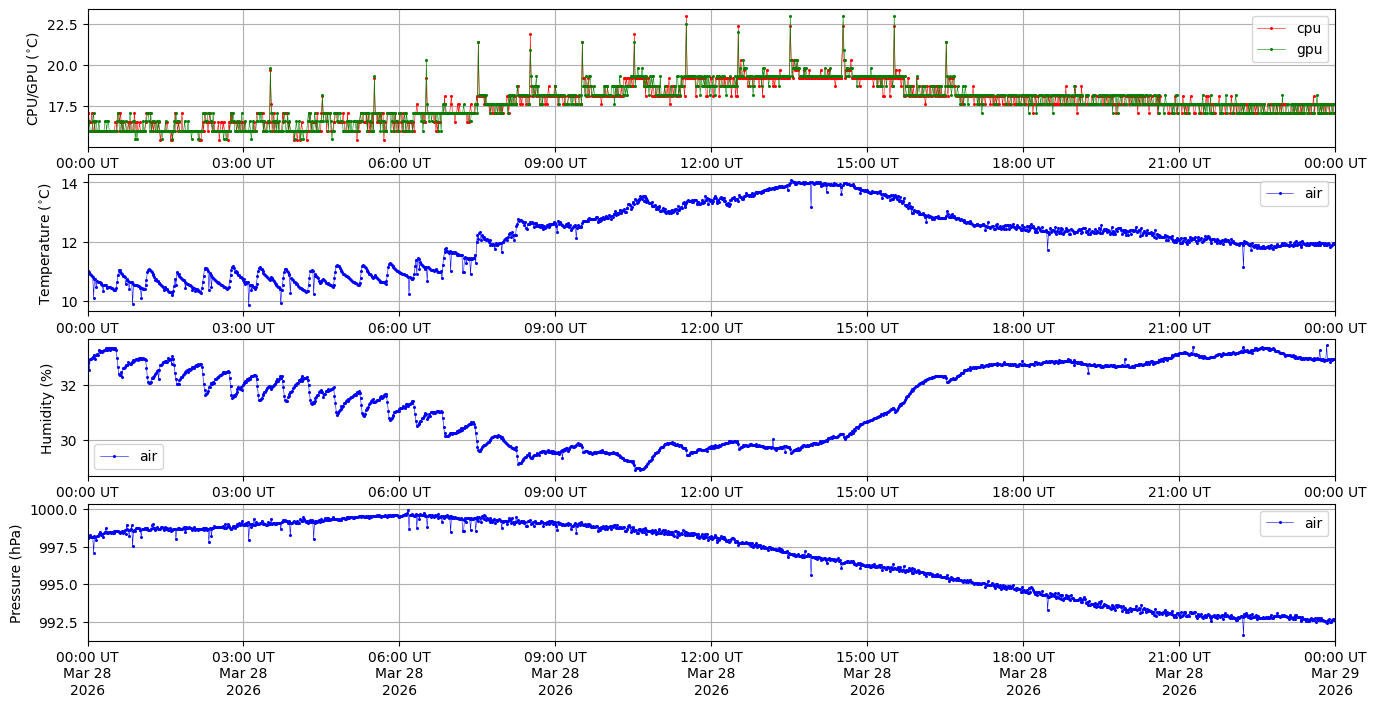Select the CPU/GPU (°C) y-axis label
Viewport: 1376px width, 707px height.
coord(32,79)
